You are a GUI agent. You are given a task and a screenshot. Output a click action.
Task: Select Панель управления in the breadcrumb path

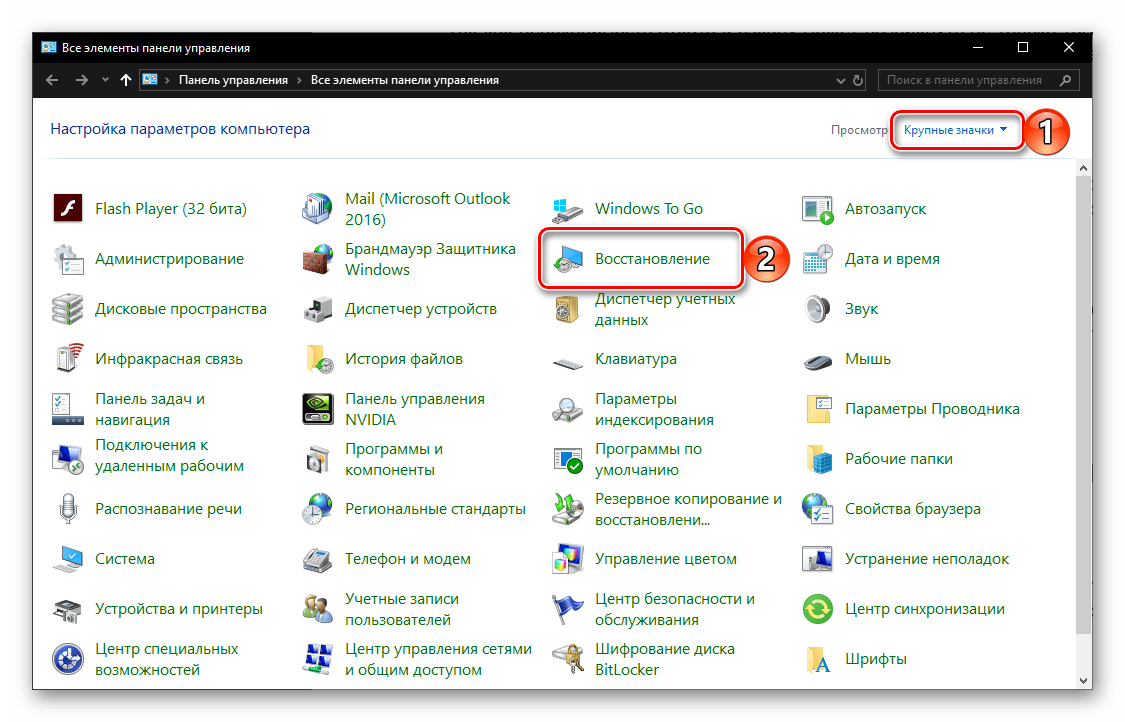233,80
